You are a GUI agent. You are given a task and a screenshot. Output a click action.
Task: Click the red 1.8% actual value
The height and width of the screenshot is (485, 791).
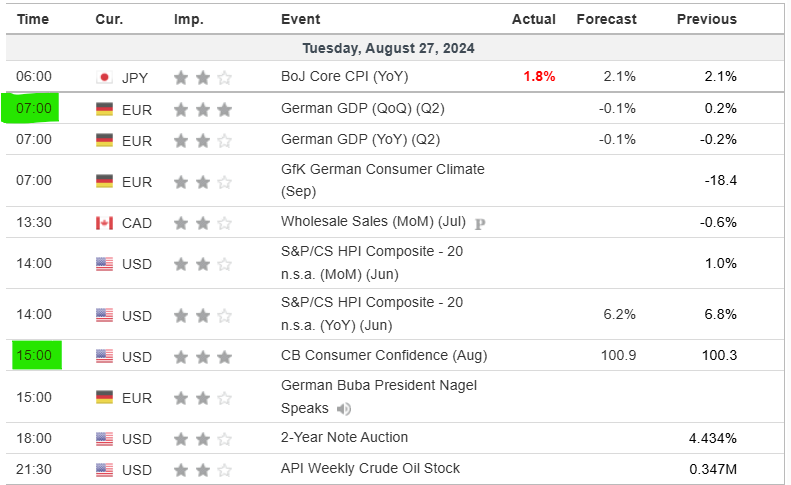538,76
